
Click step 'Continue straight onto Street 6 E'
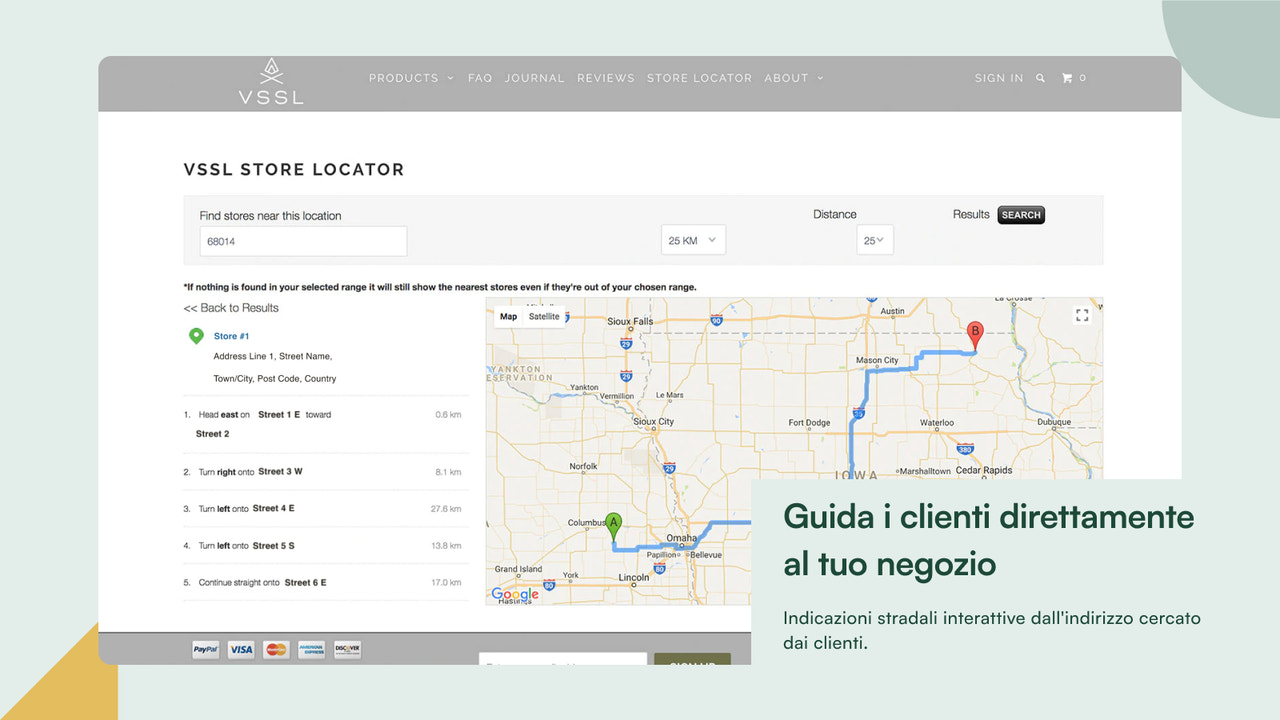[326, 582]
